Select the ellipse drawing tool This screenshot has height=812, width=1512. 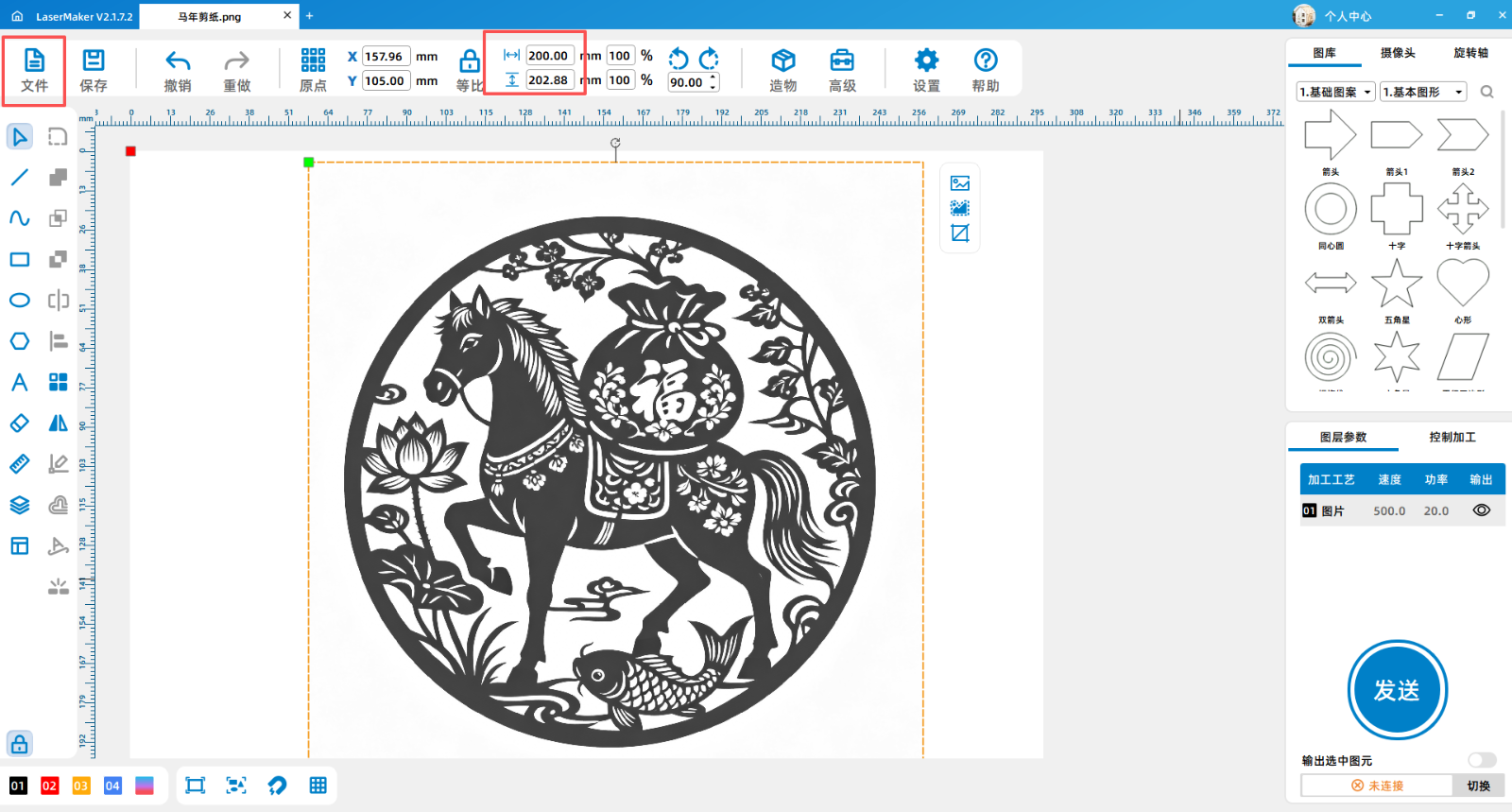(20, 301)
